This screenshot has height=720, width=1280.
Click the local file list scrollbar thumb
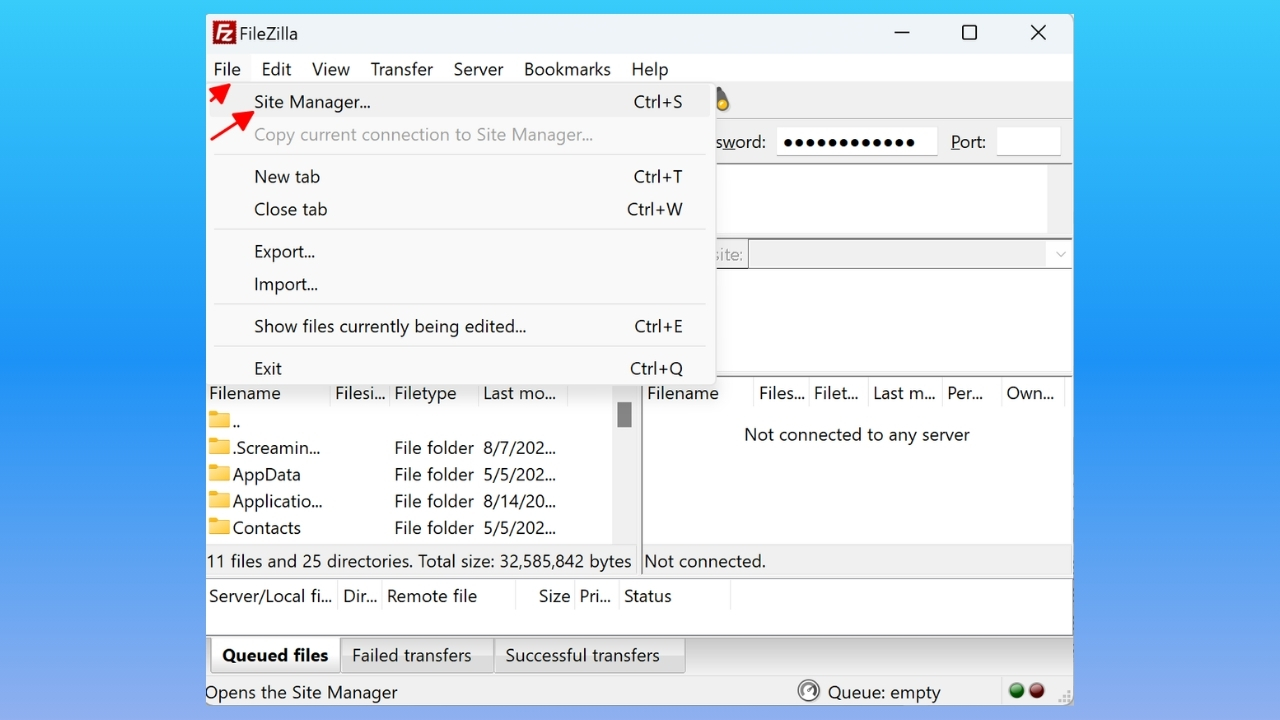pyautogui.click(x=625, y=415)
